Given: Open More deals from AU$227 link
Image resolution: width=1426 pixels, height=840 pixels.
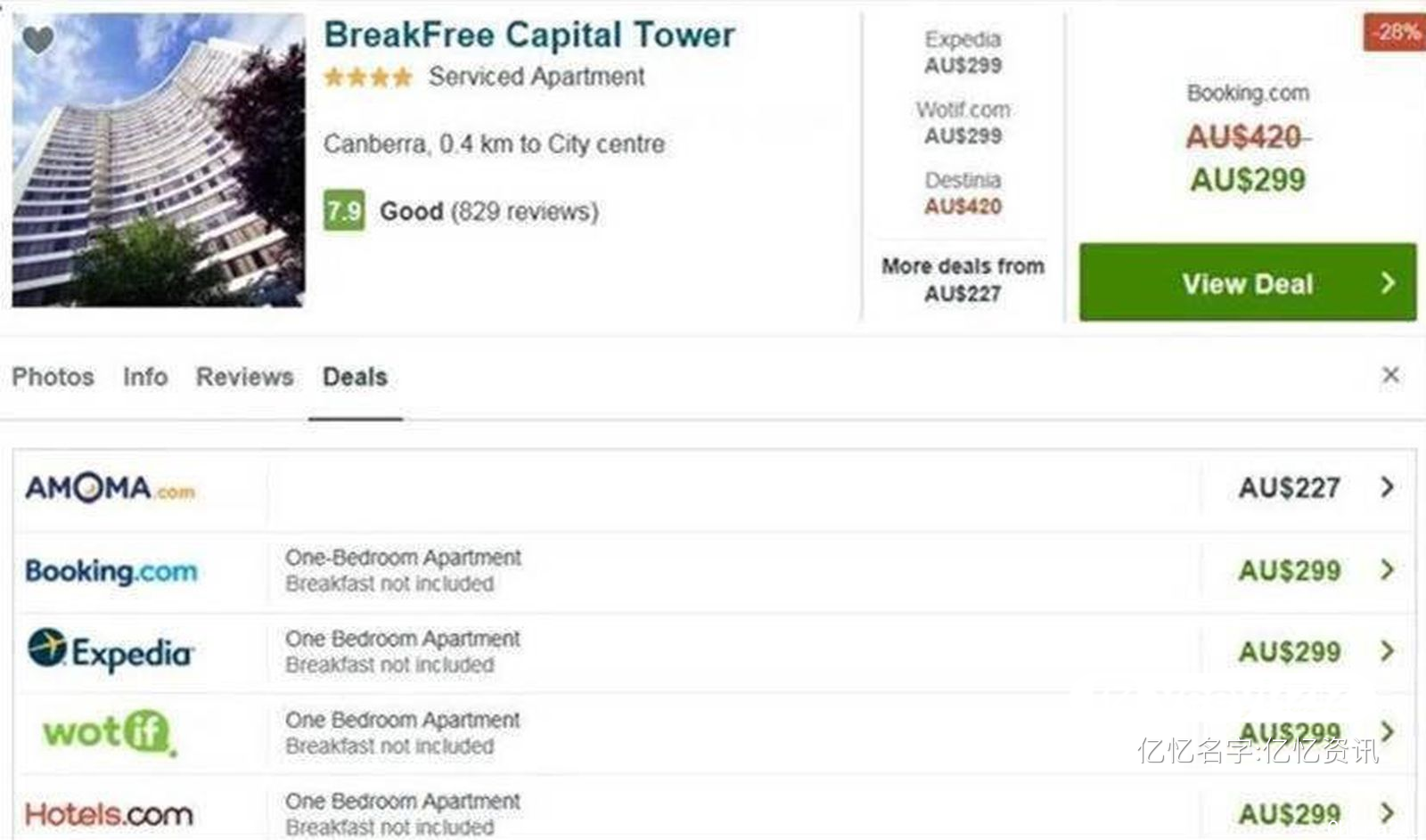Looking at the screenshot, I should (963, 280).
